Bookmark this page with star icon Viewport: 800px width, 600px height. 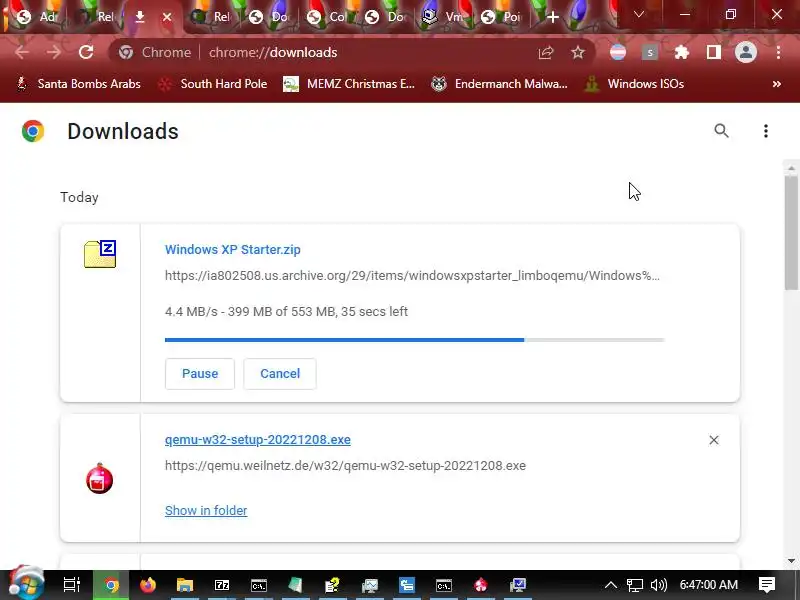coord(578,52)
